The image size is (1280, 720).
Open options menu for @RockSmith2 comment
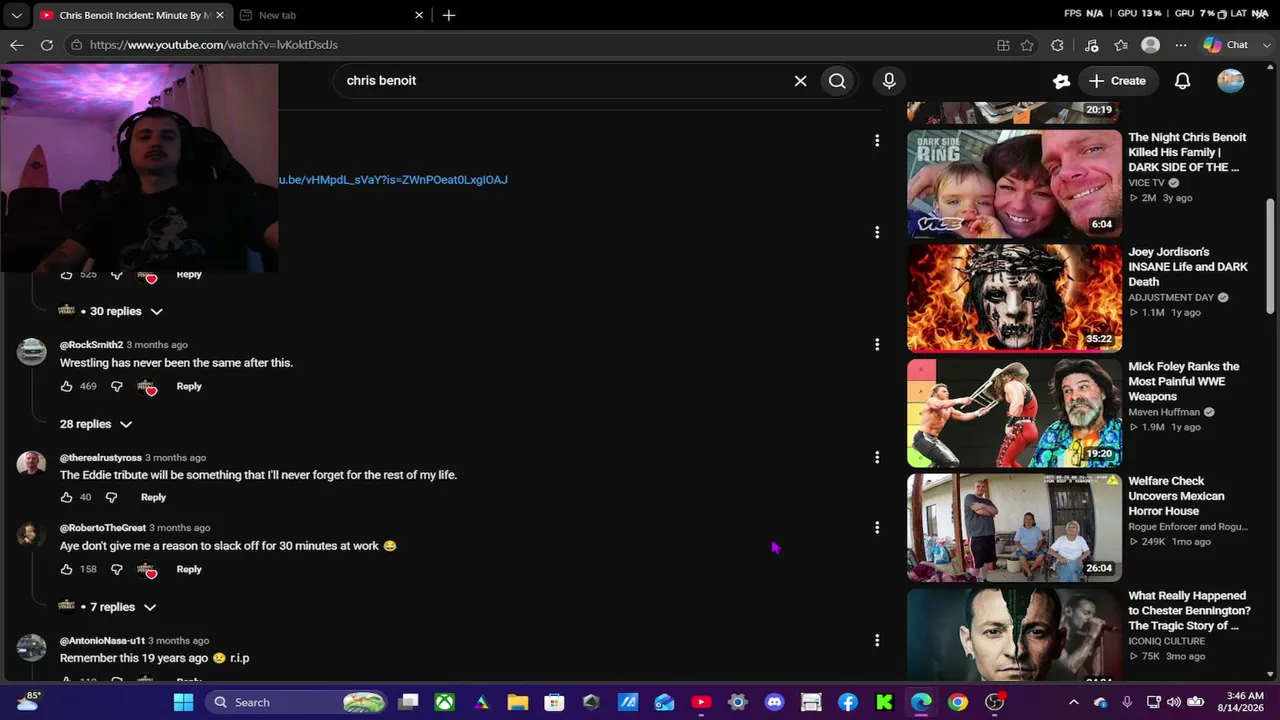coord(877,344)
